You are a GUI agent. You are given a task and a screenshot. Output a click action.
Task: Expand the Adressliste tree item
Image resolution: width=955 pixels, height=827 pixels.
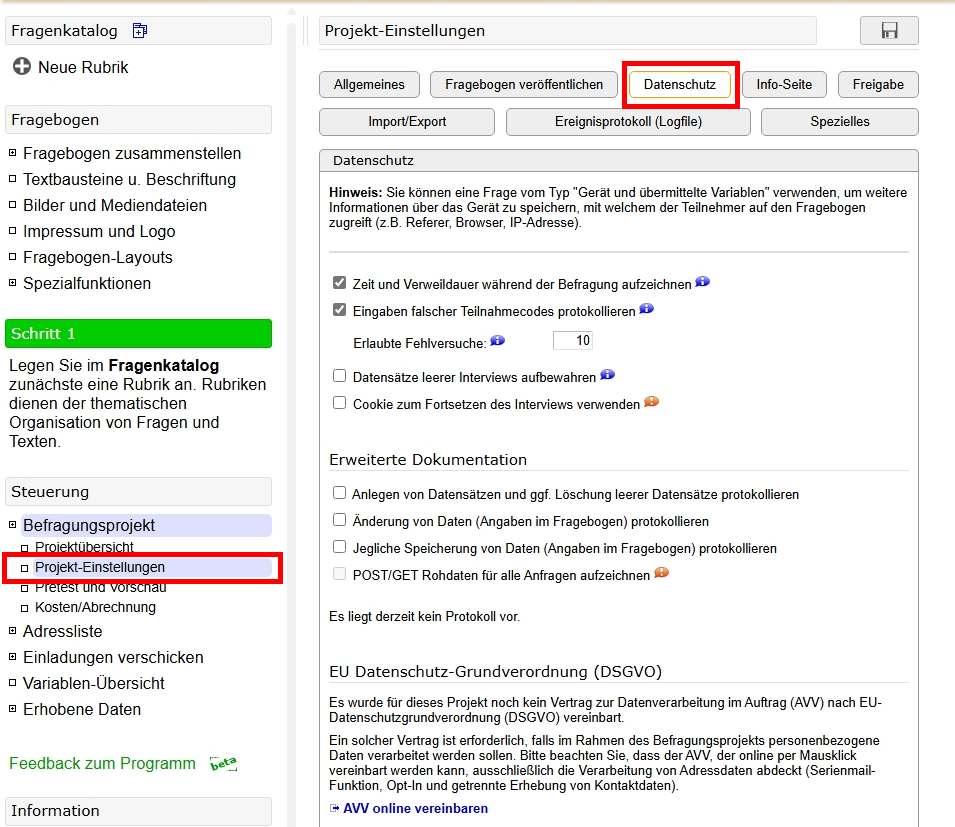click(x=10, y=631)
